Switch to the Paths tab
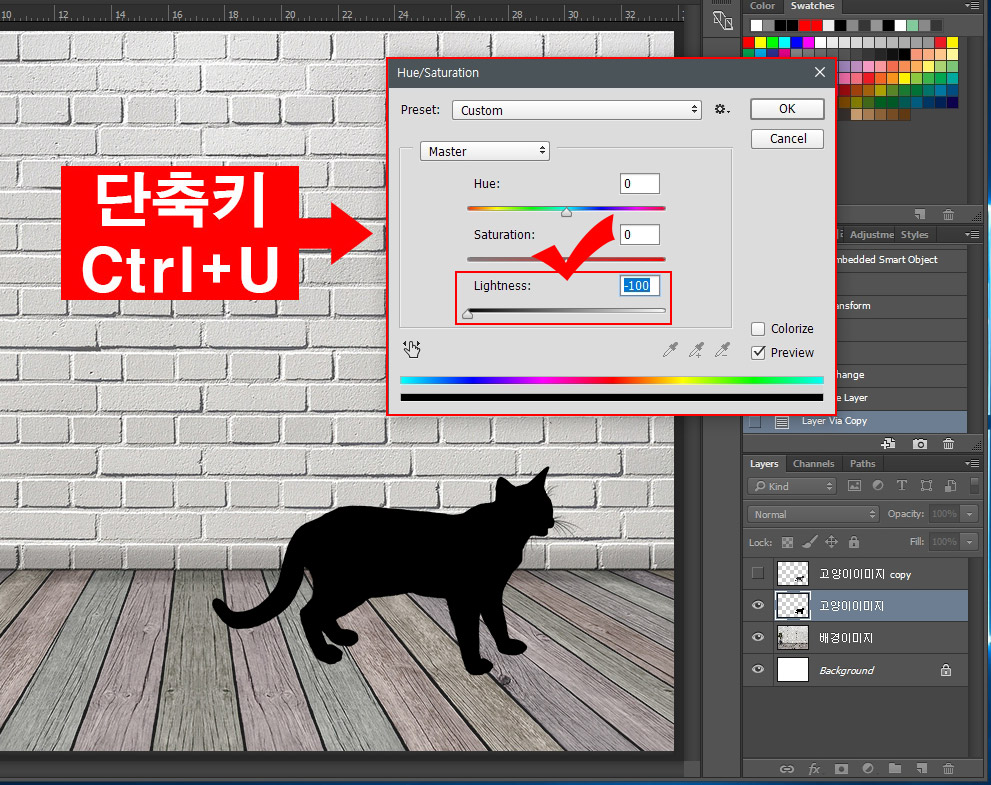This screenshot has width=991, height=785. (x=862, y=463)
